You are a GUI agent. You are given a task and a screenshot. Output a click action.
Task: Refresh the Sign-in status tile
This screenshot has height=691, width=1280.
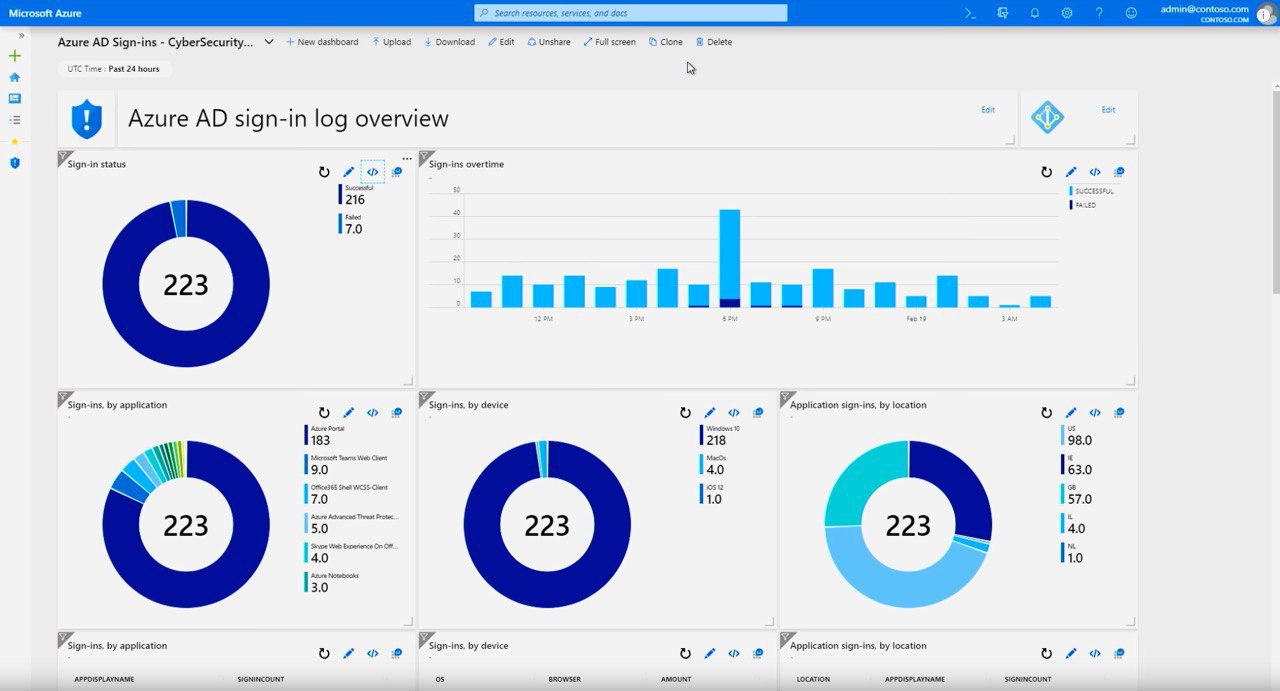pyautogui.click(x=324, y=172)
